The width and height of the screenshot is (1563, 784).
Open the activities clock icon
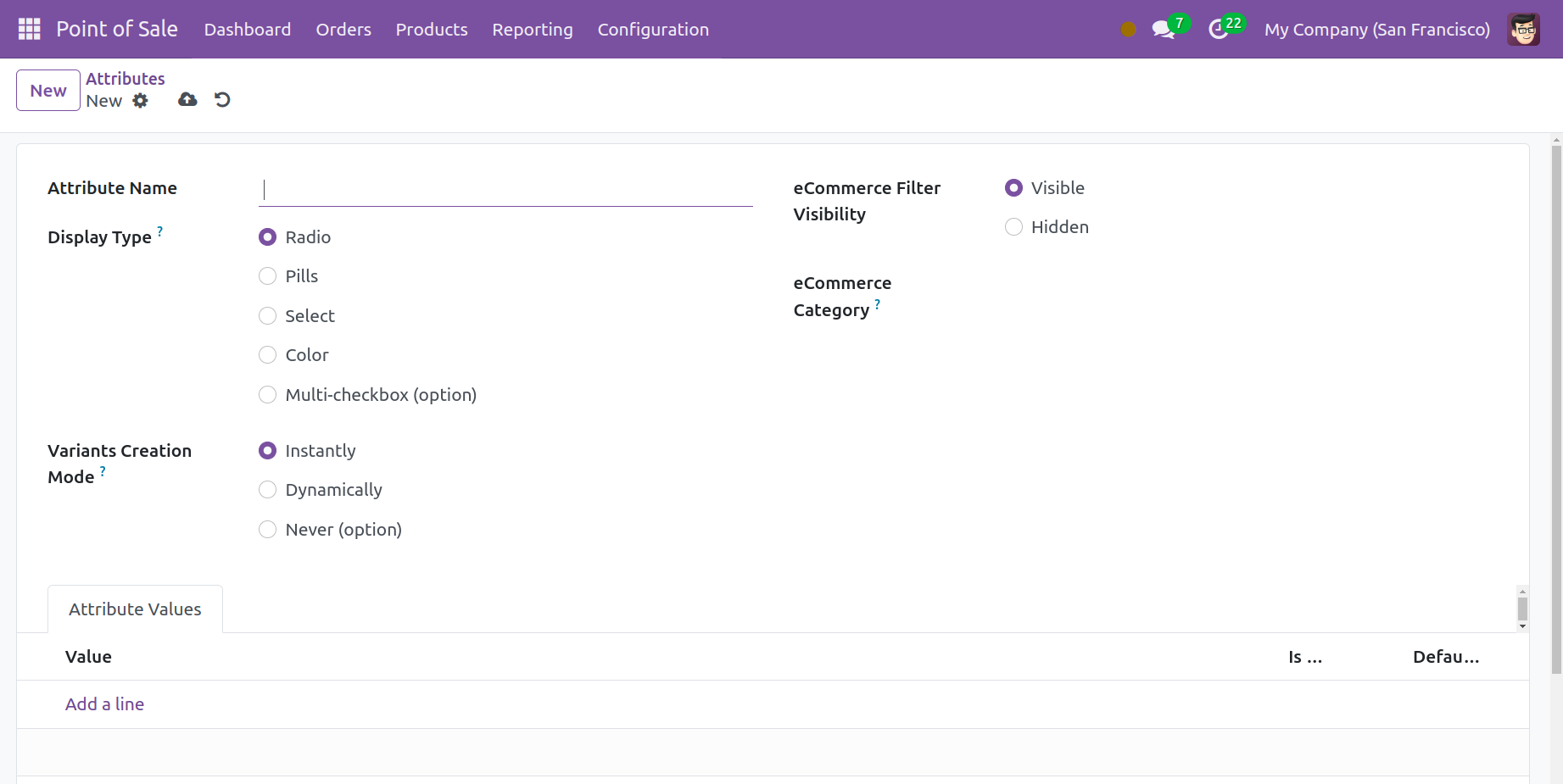point(1219,30)
